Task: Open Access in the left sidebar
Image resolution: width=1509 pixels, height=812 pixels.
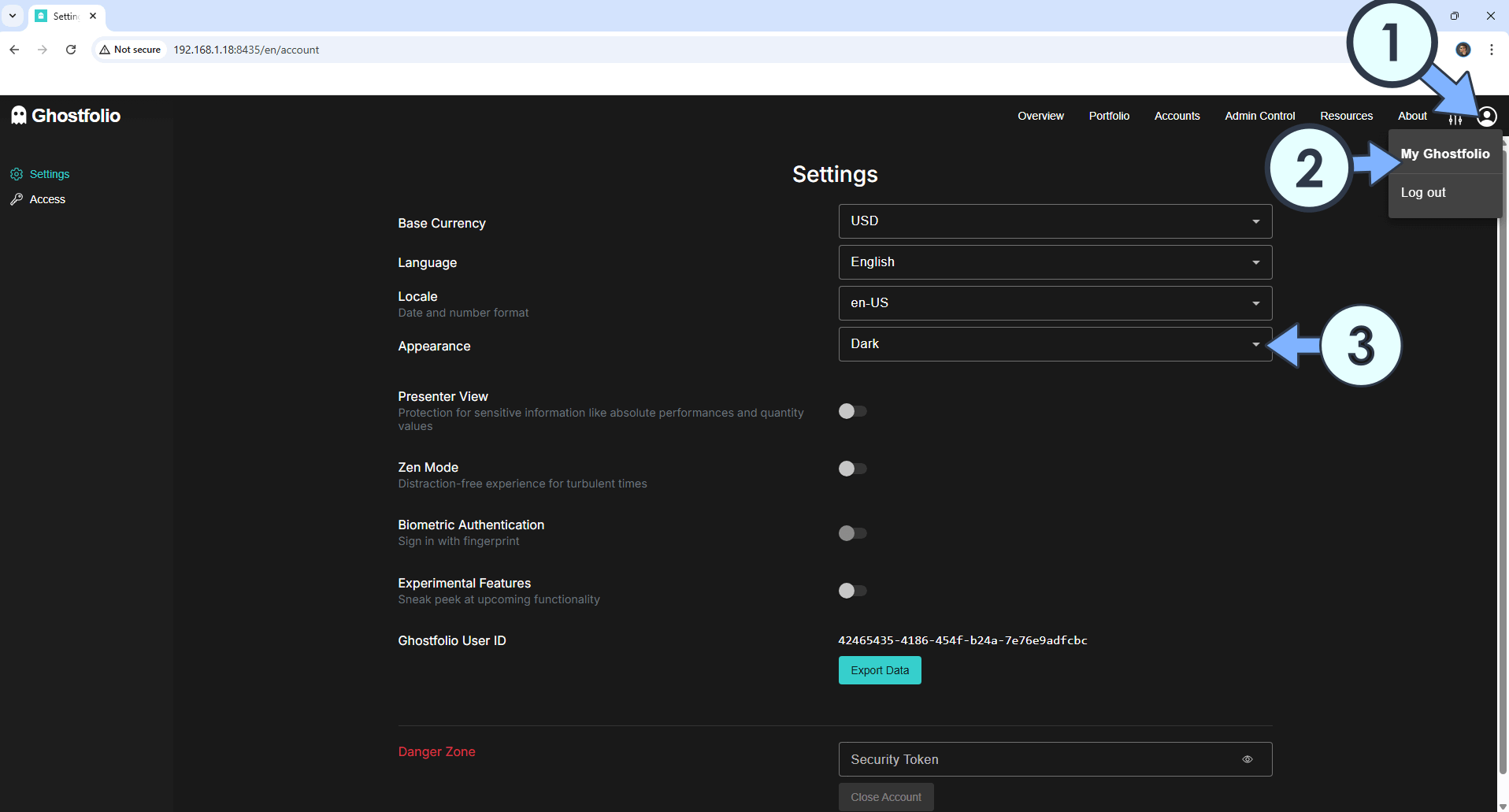Action: click(47, 199)
